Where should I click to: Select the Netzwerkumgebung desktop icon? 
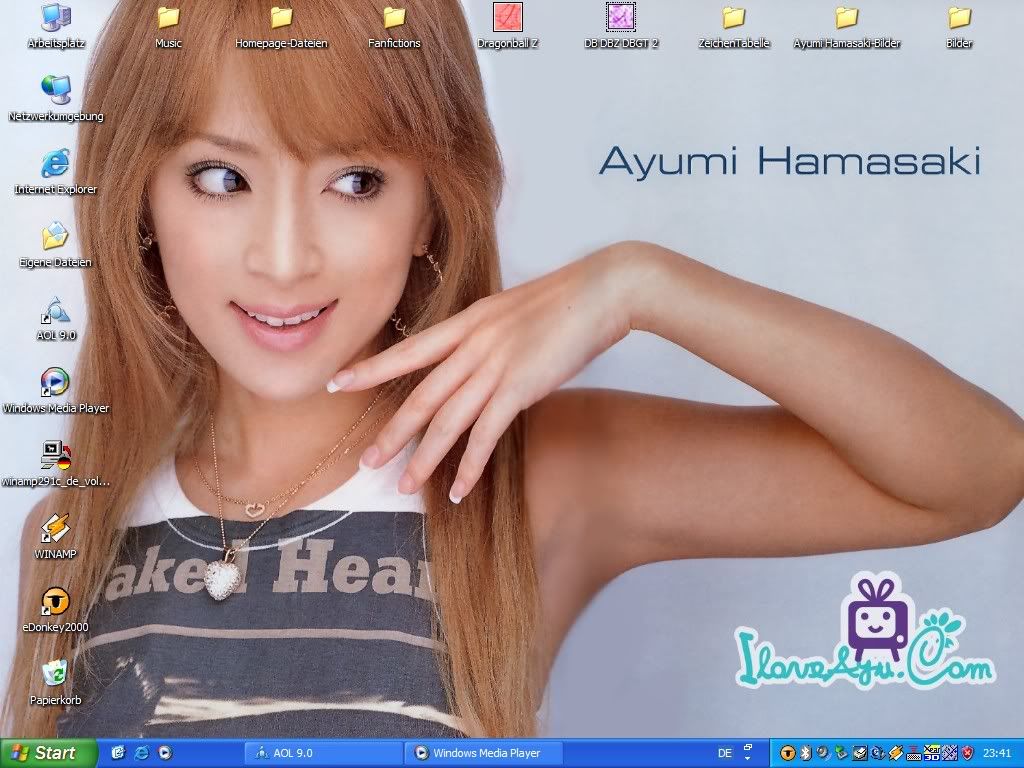[x=56, y=99]
